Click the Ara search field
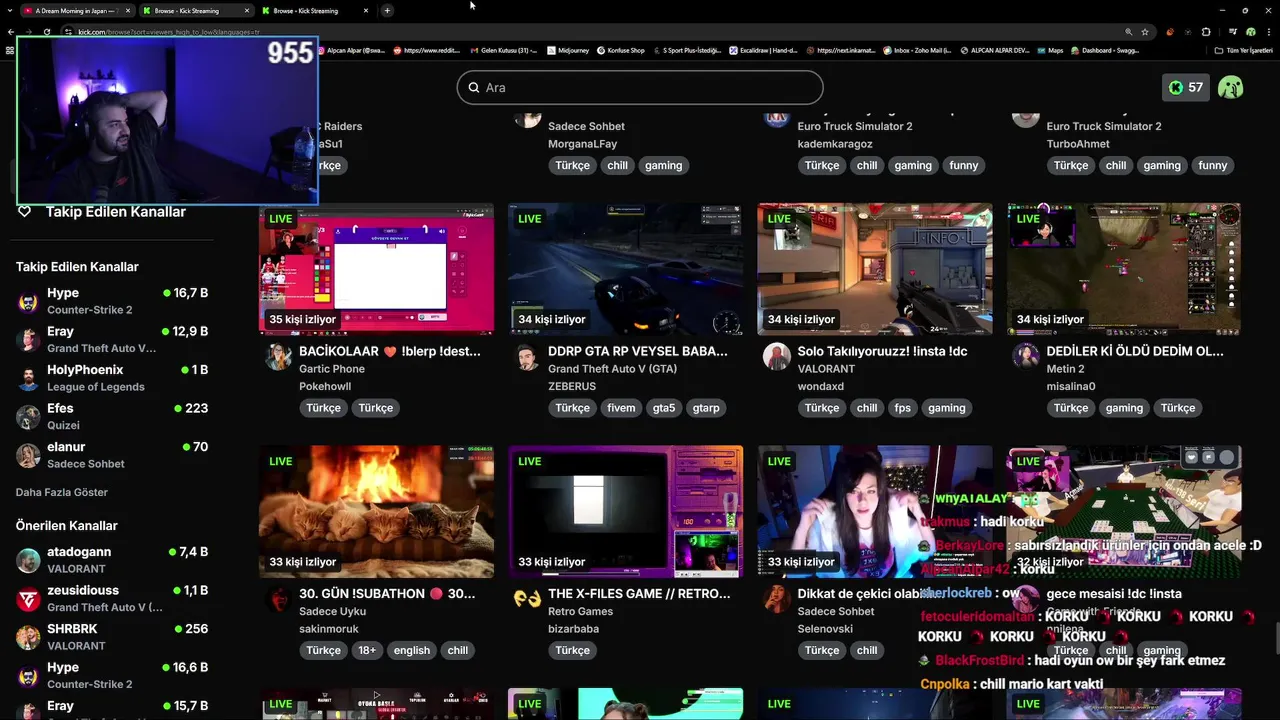 click(640, 88)
